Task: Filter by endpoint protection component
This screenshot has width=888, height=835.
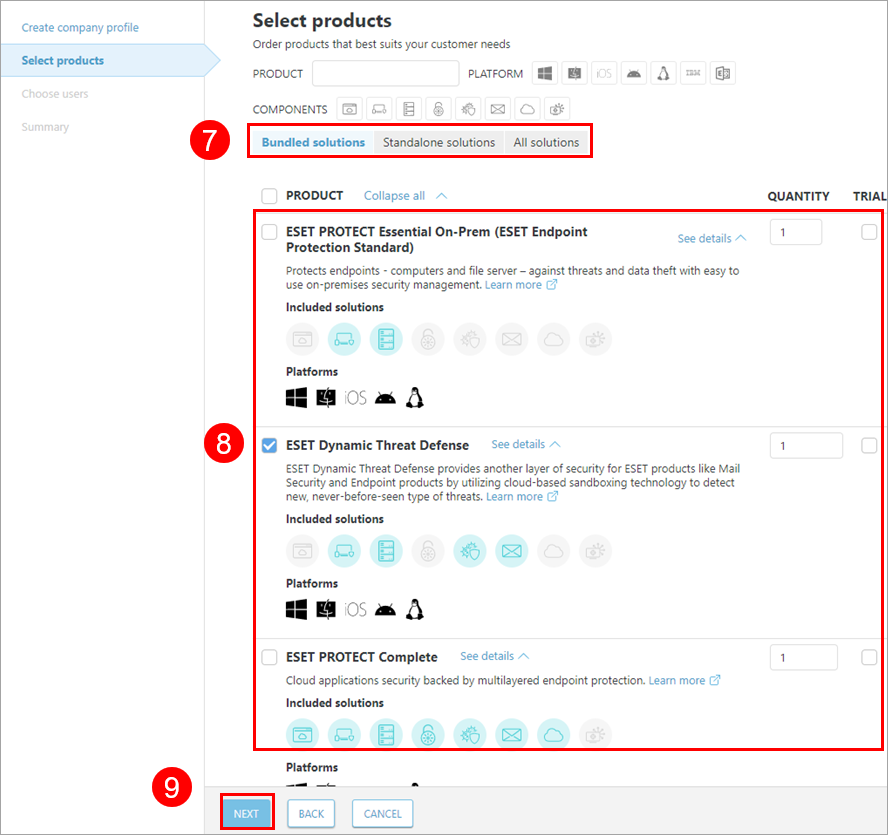Action: 379,109
